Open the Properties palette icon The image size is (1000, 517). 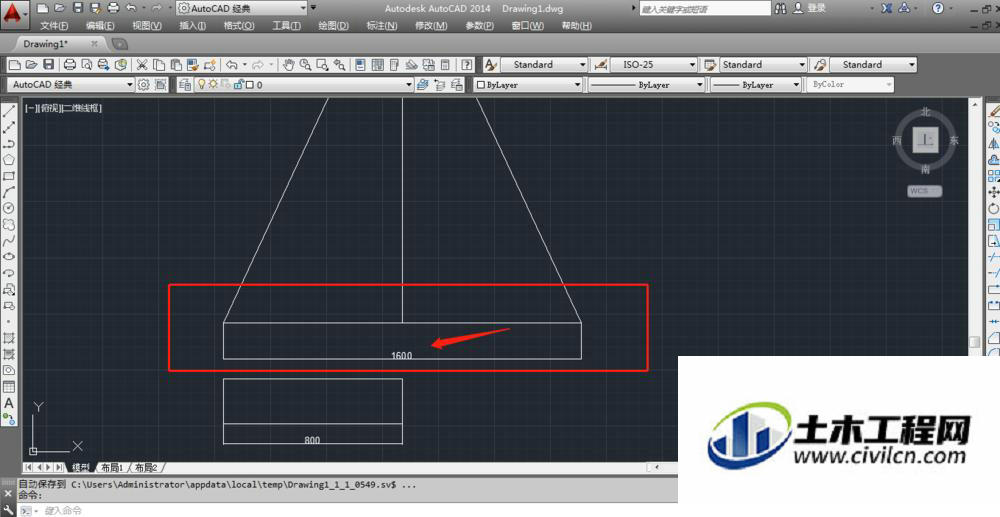(x=360, y=64)
